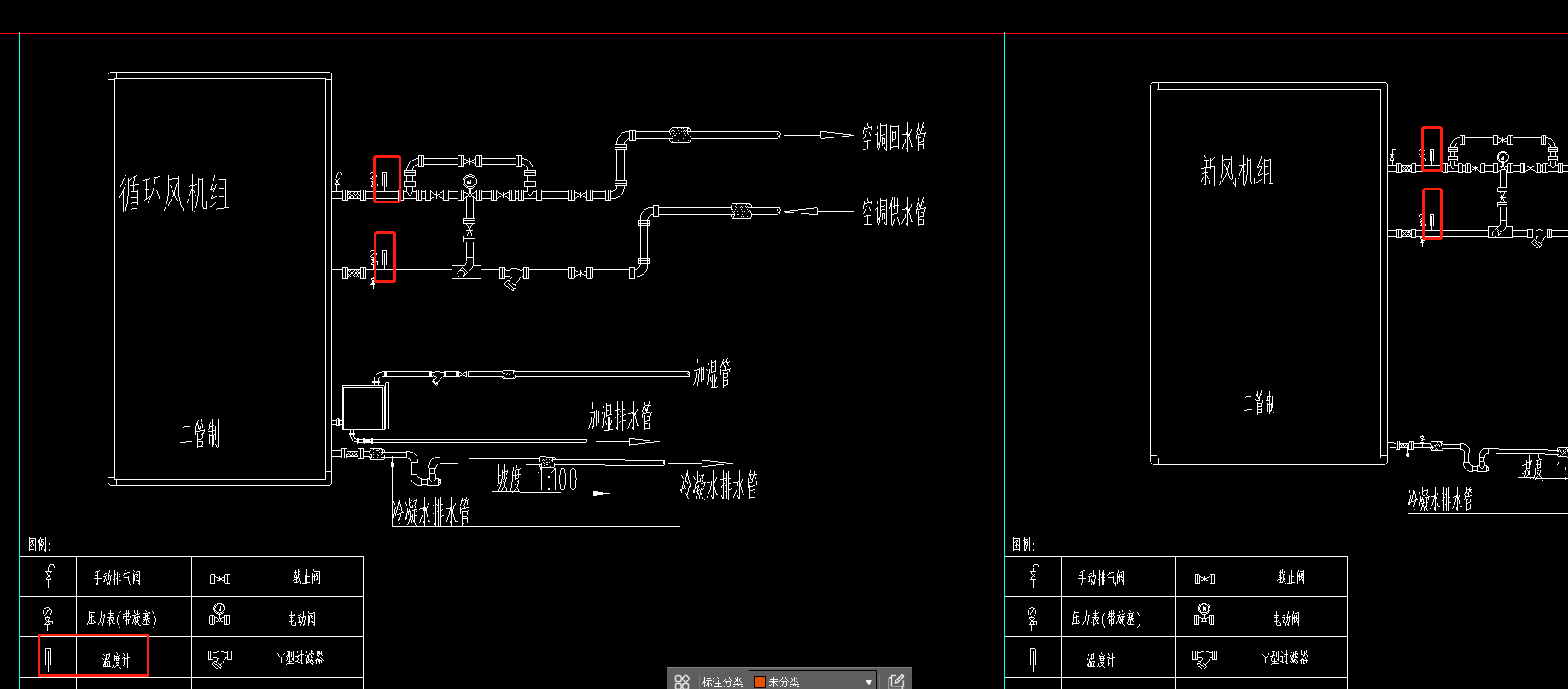1568x689 pixels.
Task: Select the 手动排气阀 symbol in 新风机组 legend
Action: (1035, 576)
